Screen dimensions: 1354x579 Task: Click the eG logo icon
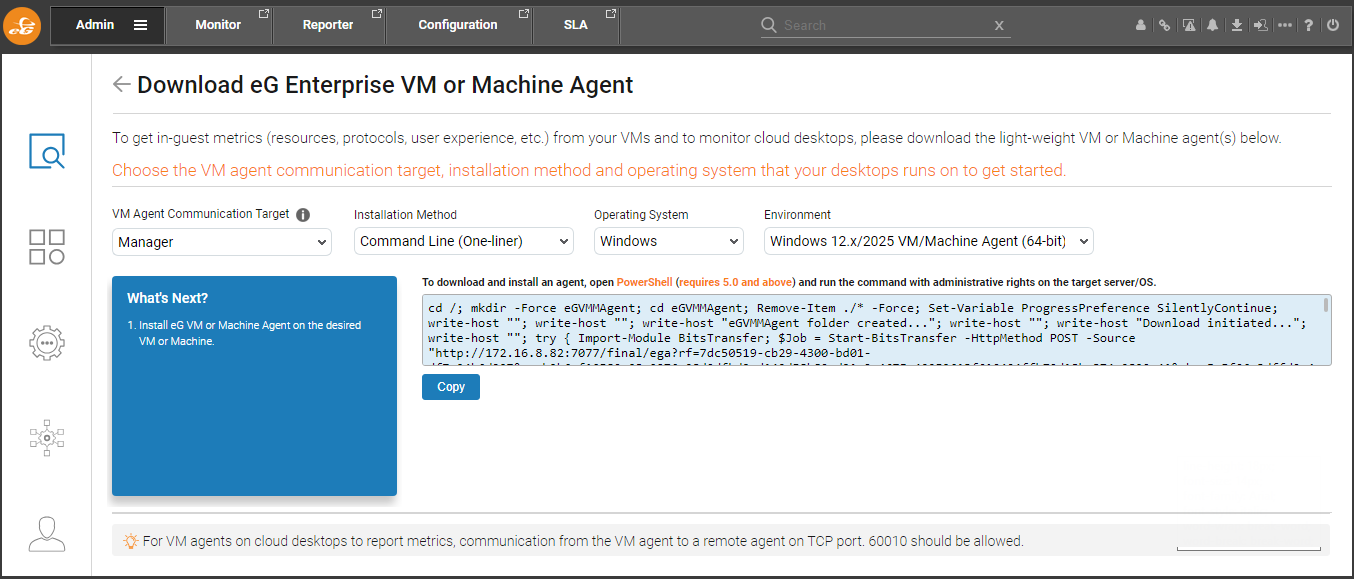(x=22, y=25)
